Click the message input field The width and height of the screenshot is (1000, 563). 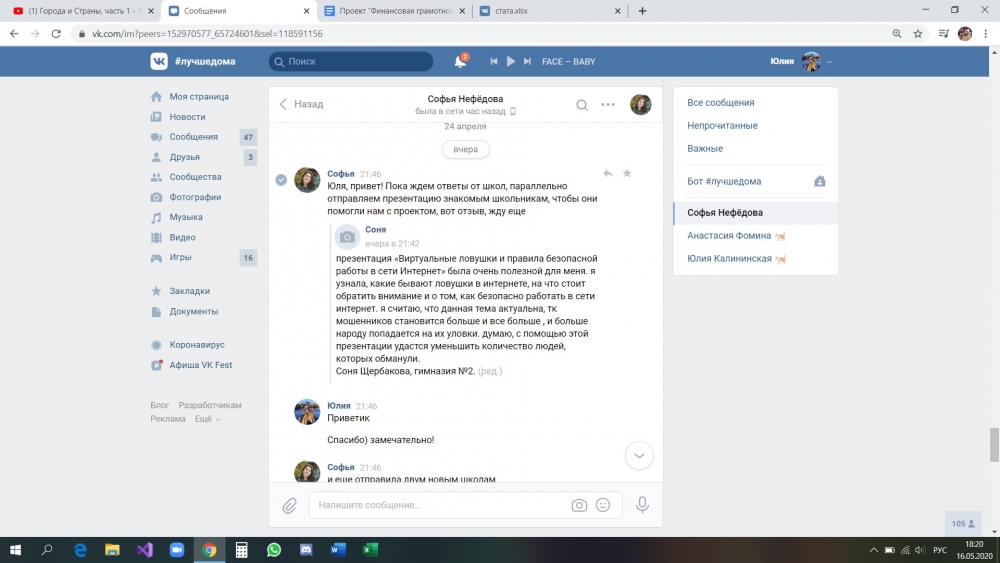[x=440, y=505]
